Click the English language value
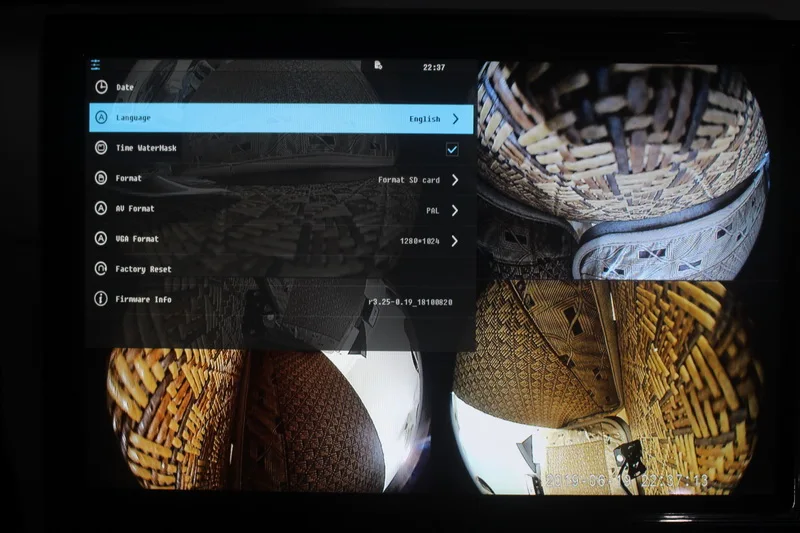Viewport: 800px width, 533px height. coord(424,119)
